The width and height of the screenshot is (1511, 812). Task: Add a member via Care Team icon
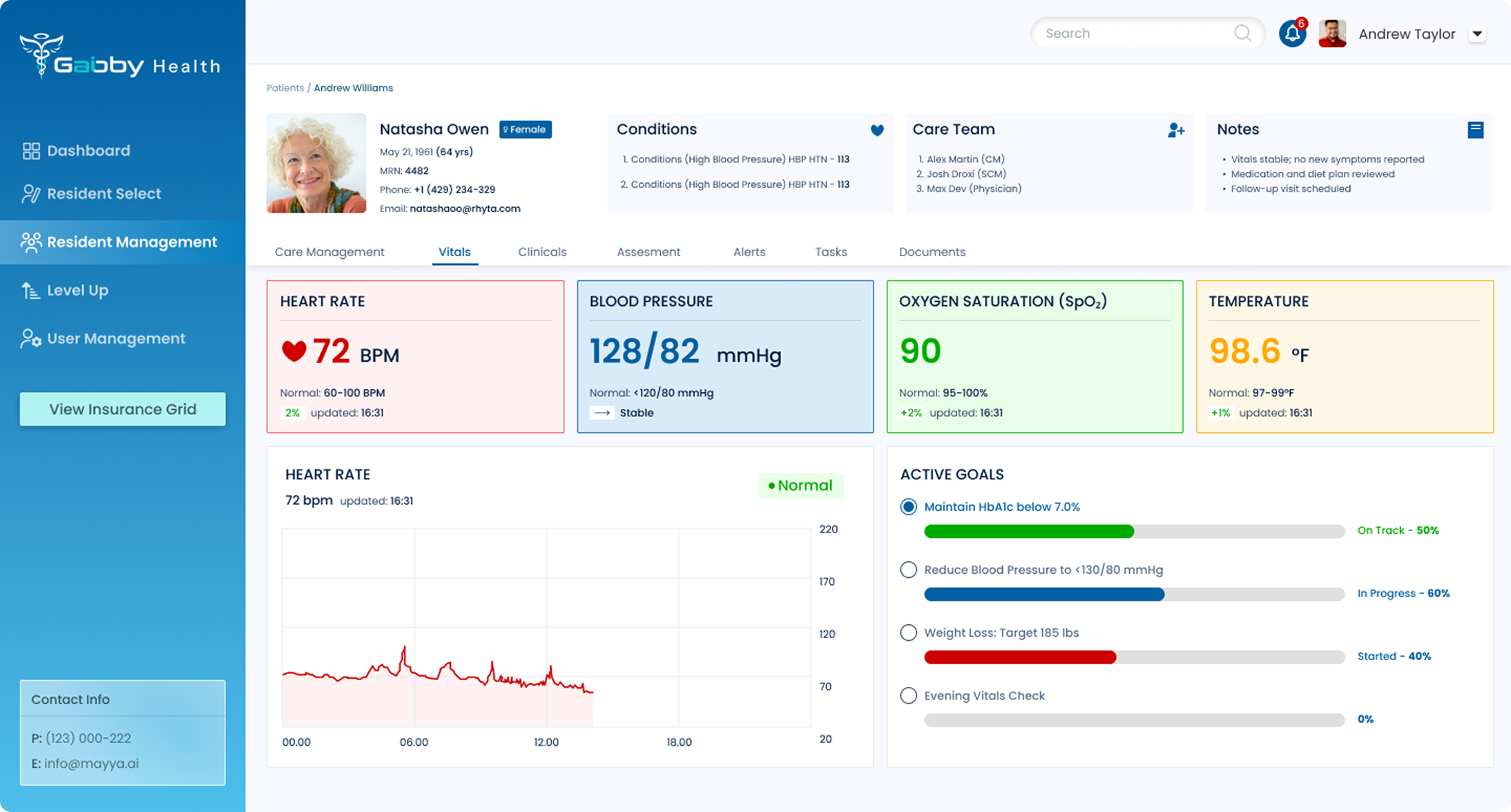coord(1176,130)
